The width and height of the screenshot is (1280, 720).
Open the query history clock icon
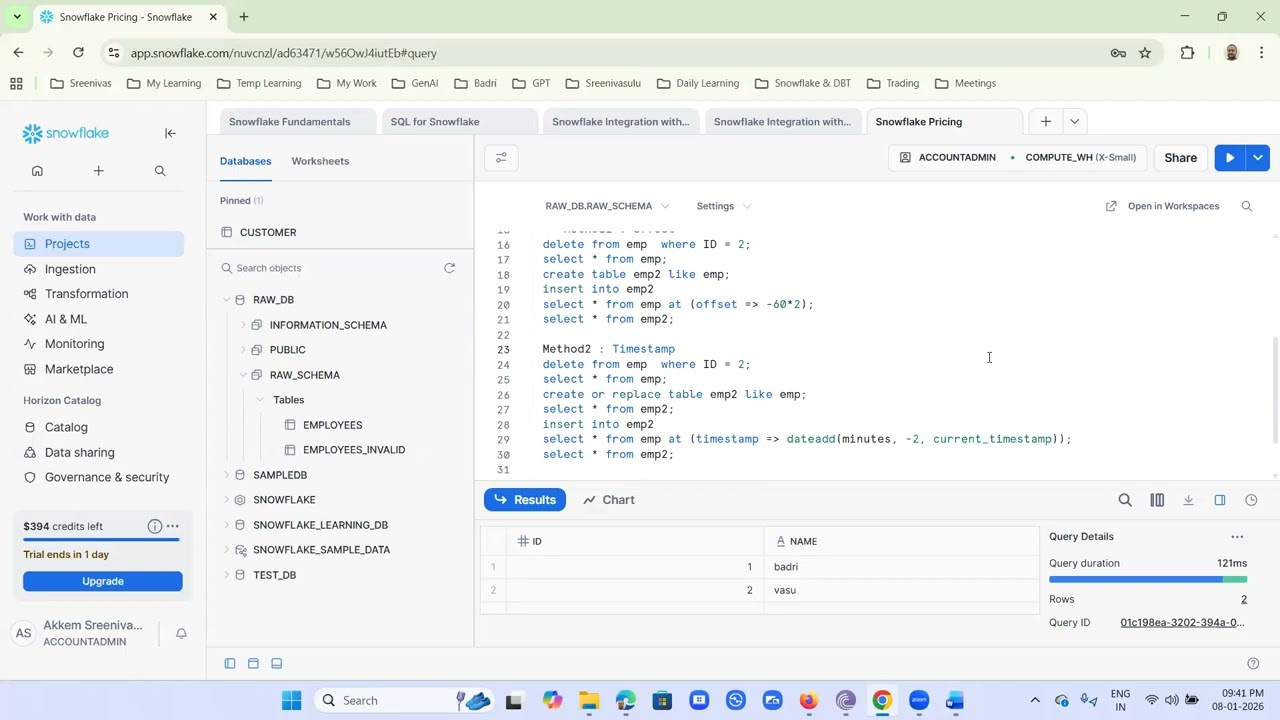[x=1251, y=500]
